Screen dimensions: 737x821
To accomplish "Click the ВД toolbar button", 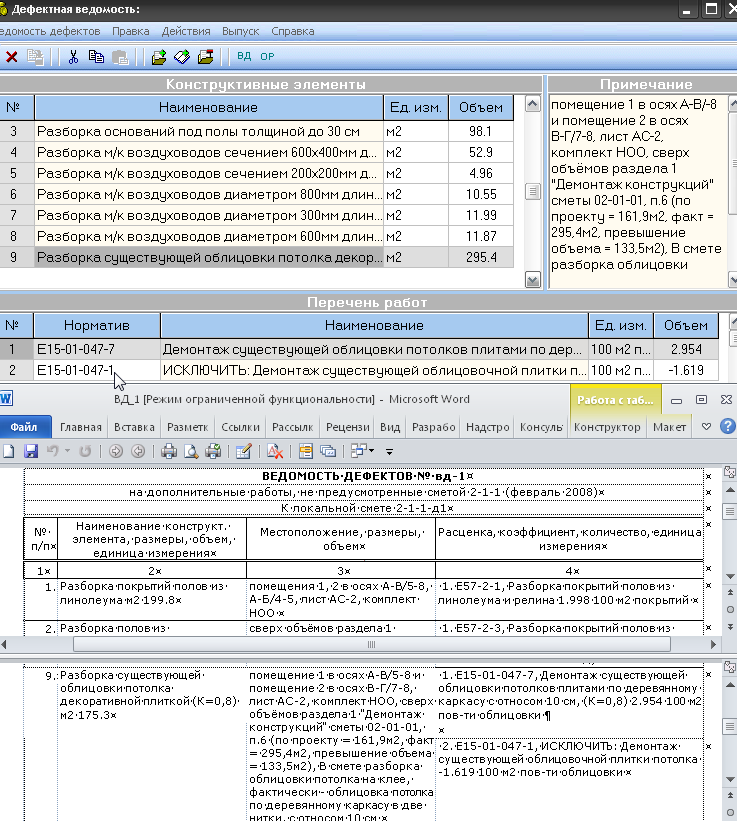I will pos(244,57).
